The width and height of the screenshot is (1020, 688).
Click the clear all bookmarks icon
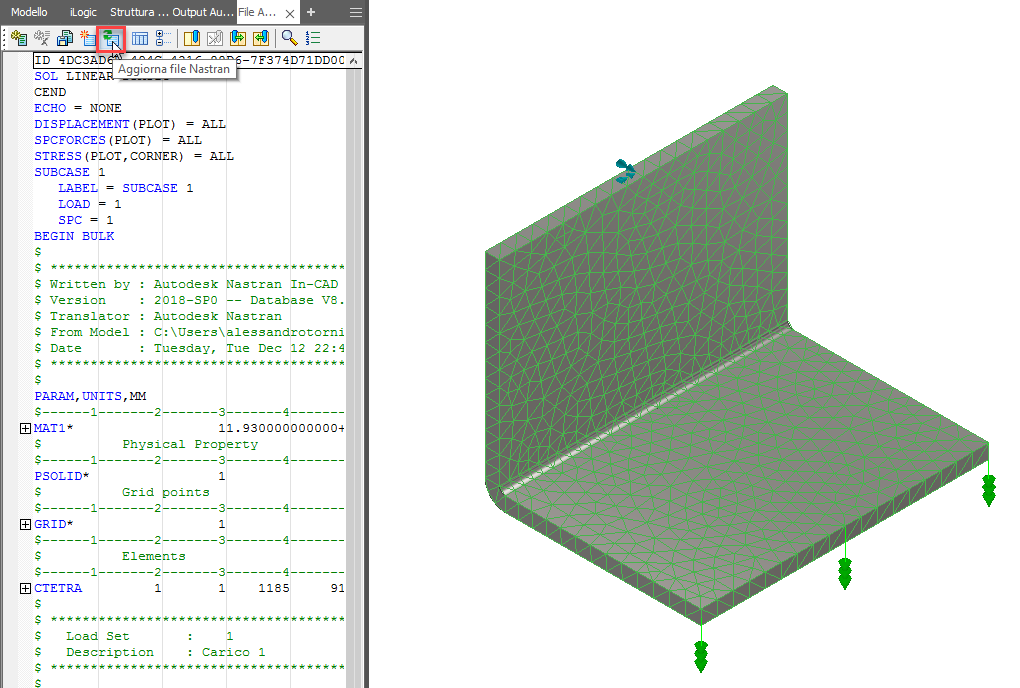[213, 37]
